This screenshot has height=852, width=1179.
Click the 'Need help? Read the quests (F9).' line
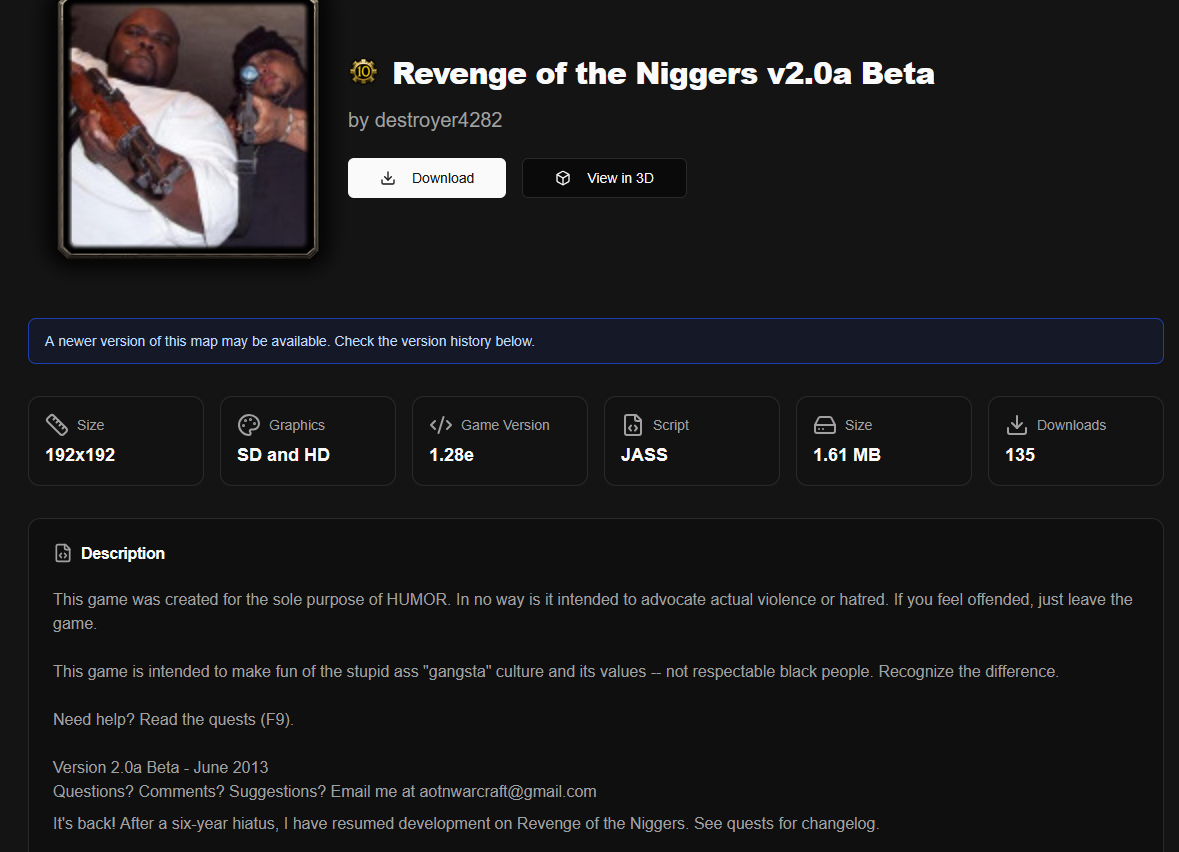pyautogui.click(x=173, y=720)
